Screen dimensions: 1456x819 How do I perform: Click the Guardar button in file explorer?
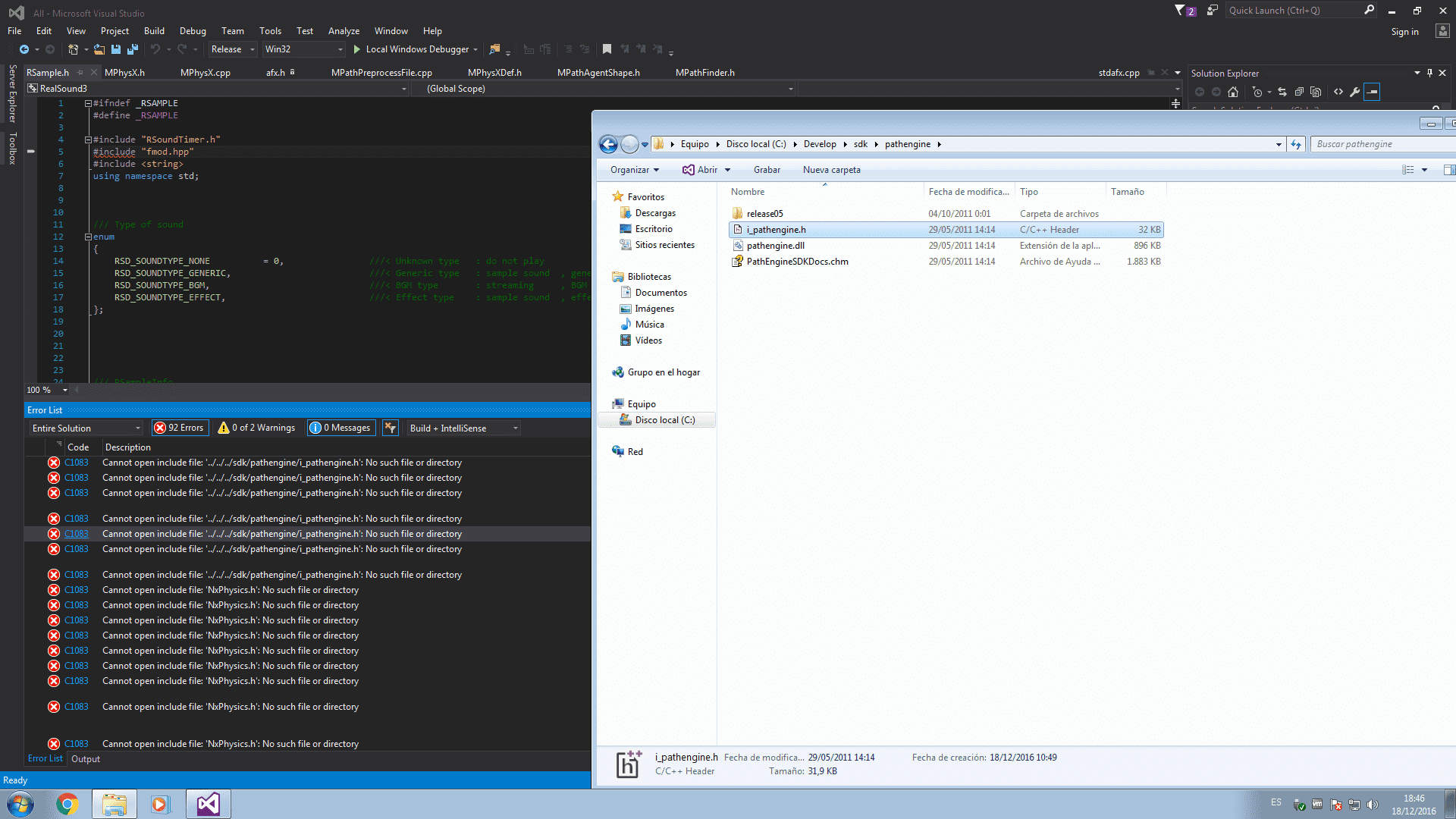[x=767, y=169]
